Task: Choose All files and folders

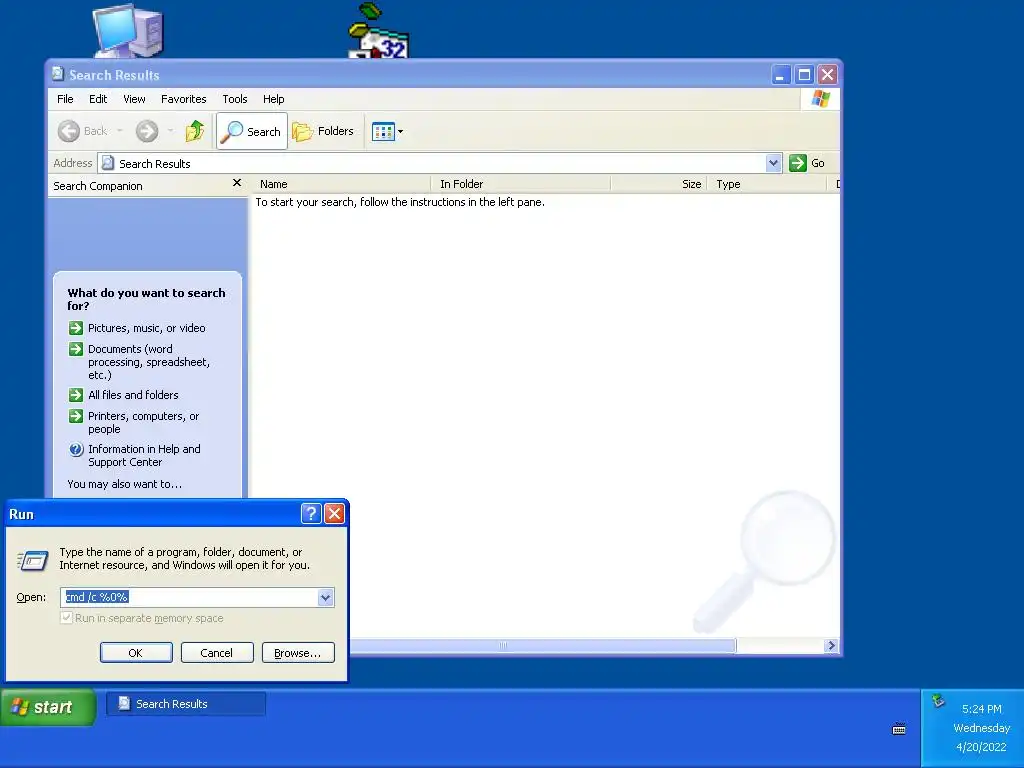Action: 133,395
